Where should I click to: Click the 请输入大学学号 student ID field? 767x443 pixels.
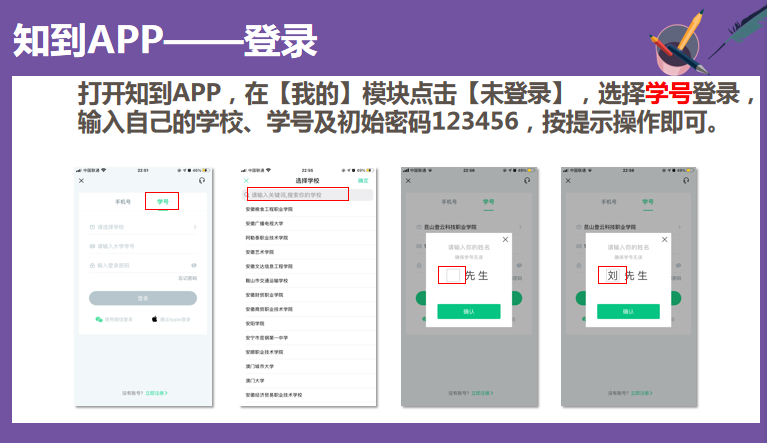tap(143, 246)
